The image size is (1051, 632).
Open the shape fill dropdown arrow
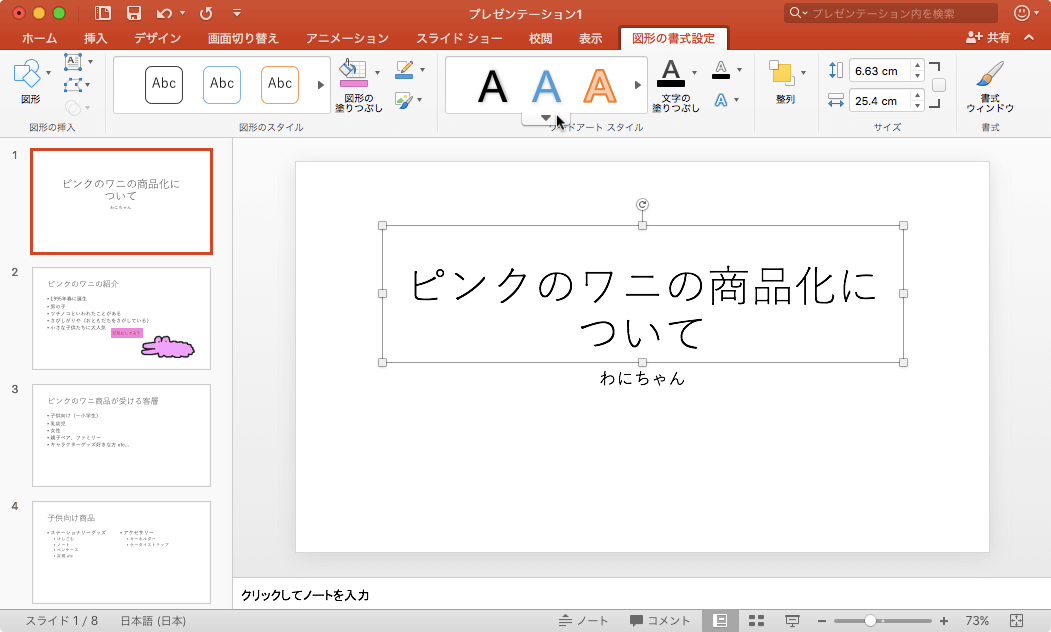click(378, 72)
